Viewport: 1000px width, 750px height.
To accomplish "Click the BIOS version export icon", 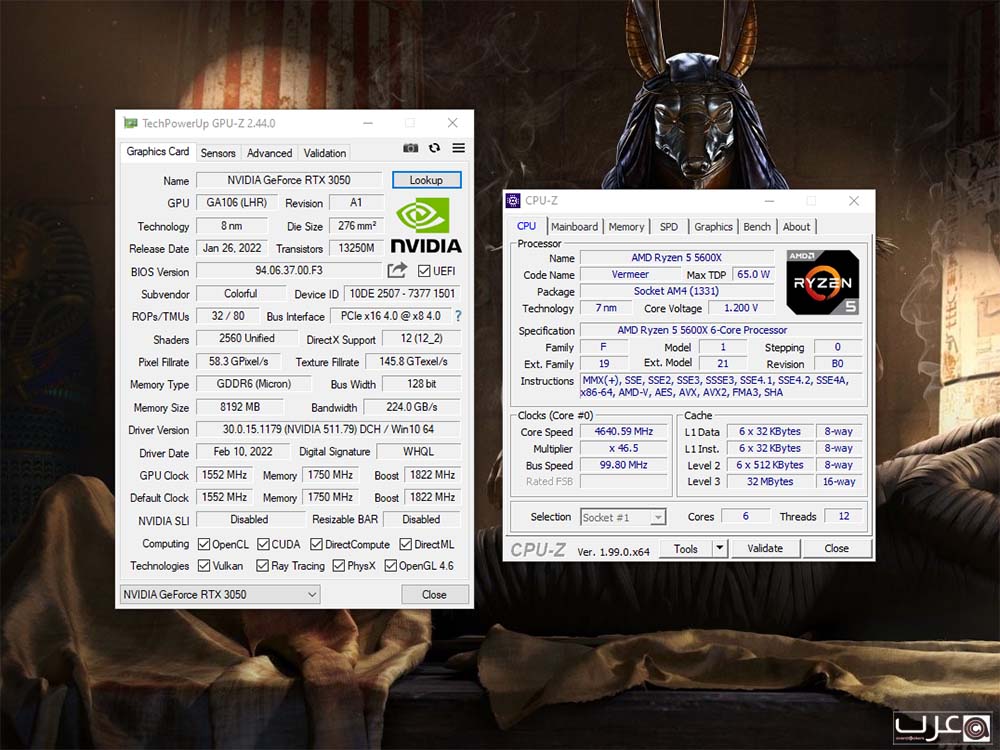I will point(397,271).
